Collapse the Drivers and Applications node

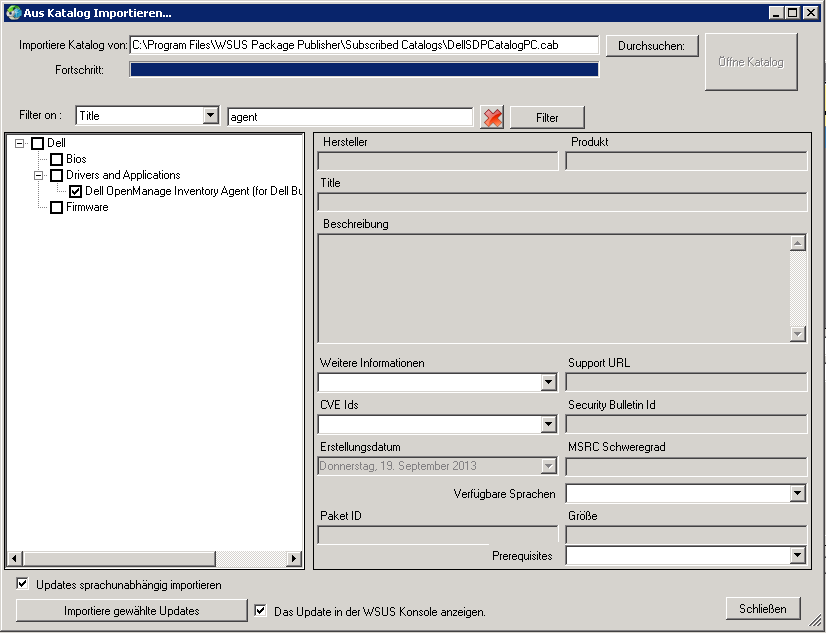[x=38, y=175]
